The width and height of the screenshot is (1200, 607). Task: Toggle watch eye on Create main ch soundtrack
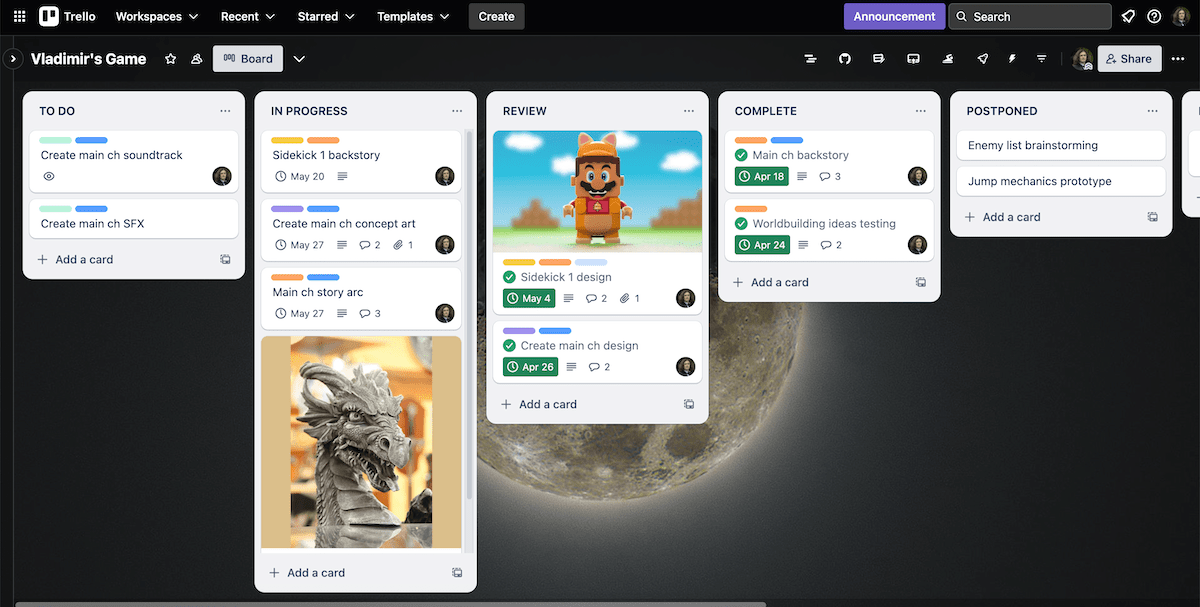[x=48, y=176]
